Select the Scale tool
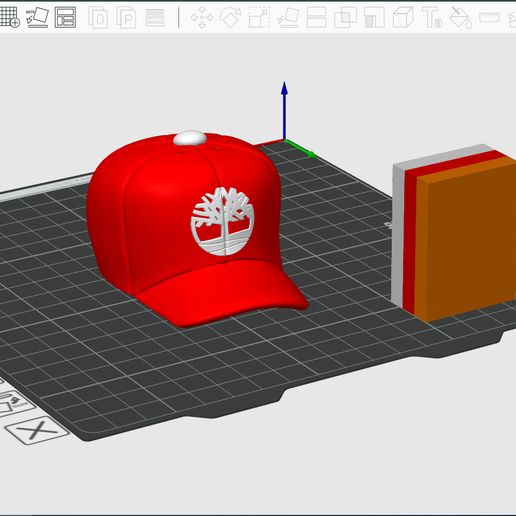 pyautogui.click(x=259, y=17)
